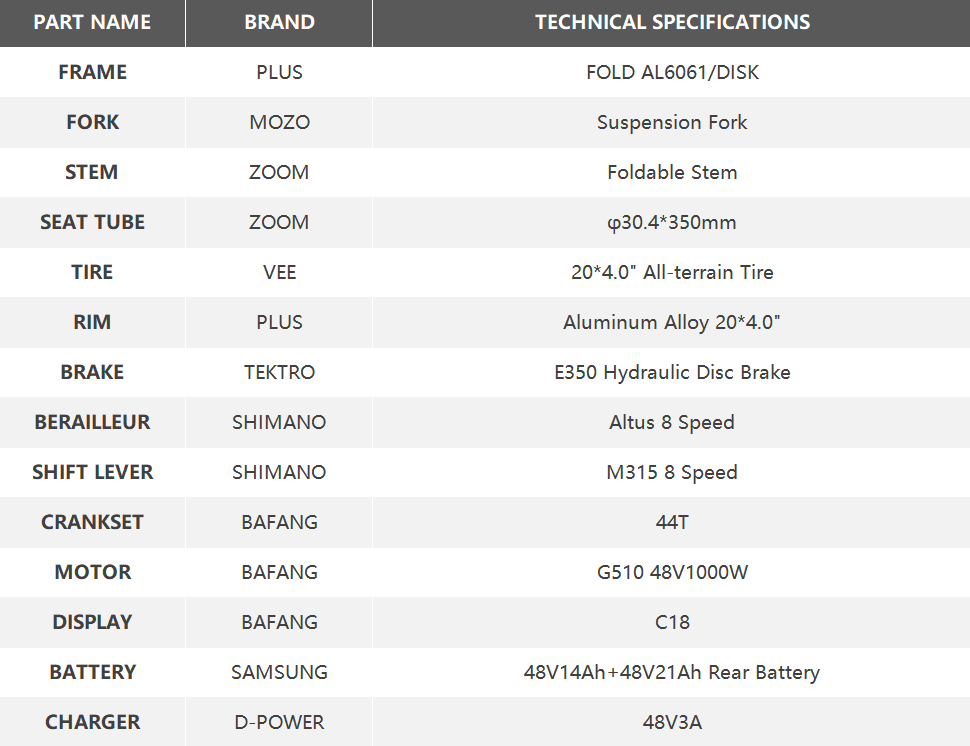Click the Aluminum Alloy 20*4.0" rim spec
The width and height of the screenshot is (970, 746).
672,322
